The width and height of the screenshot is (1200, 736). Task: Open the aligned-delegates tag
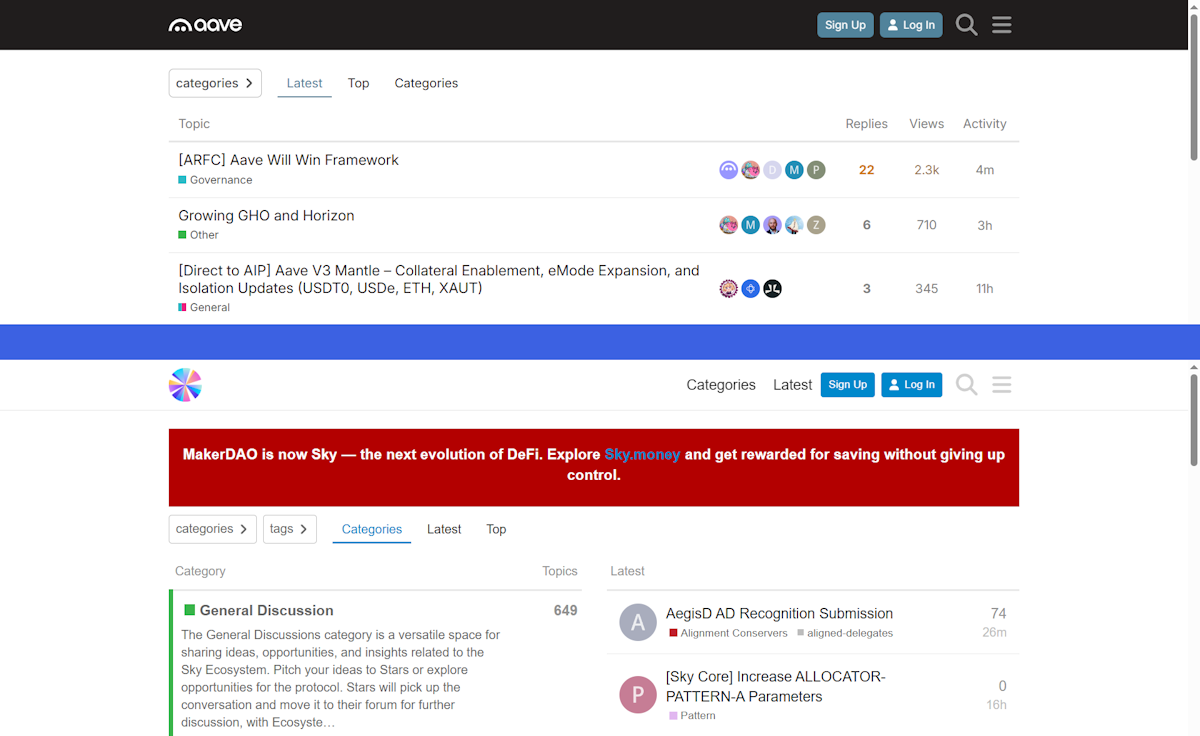pyautogui.click(x=845, y=633)
